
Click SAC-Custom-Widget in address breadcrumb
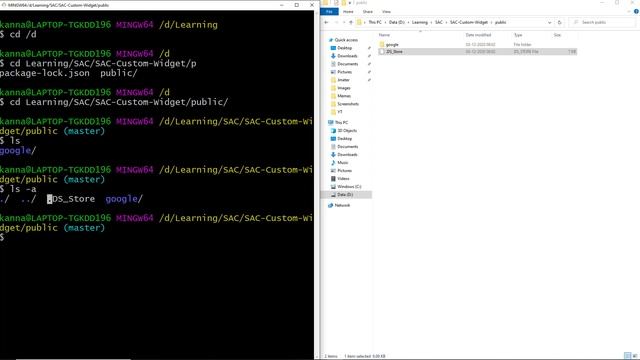point(469,22)
